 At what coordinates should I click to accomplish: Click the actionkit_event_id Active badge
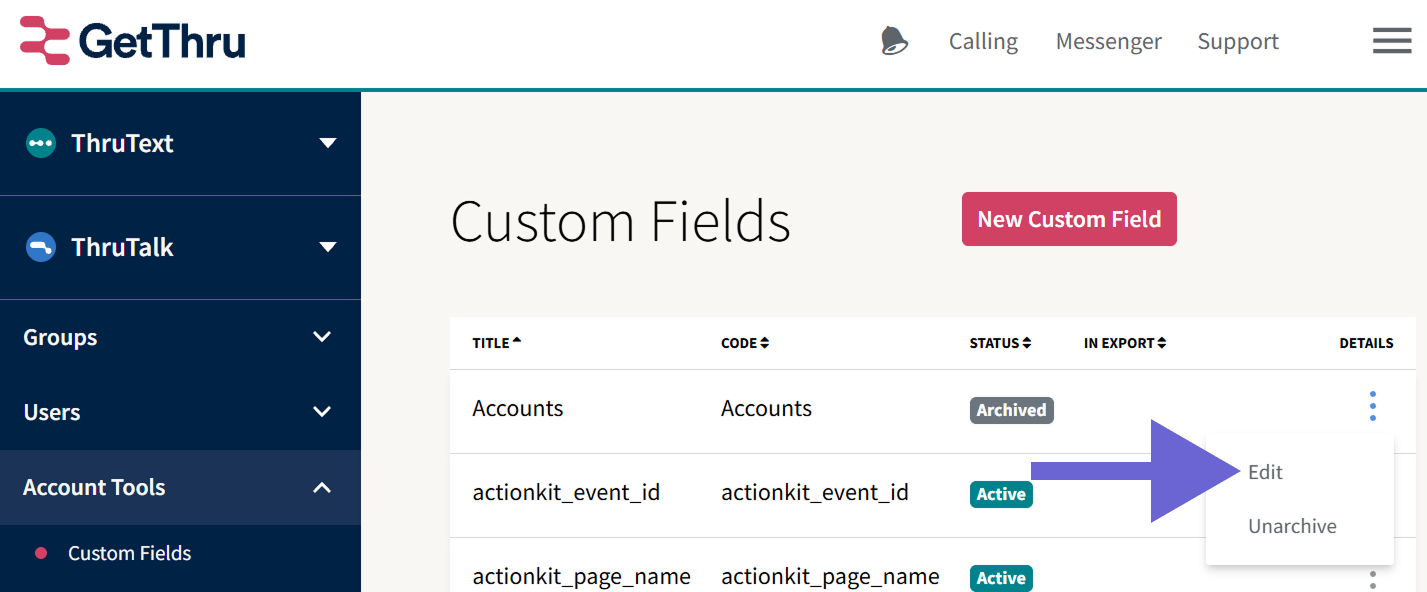tap(1001, 494)
